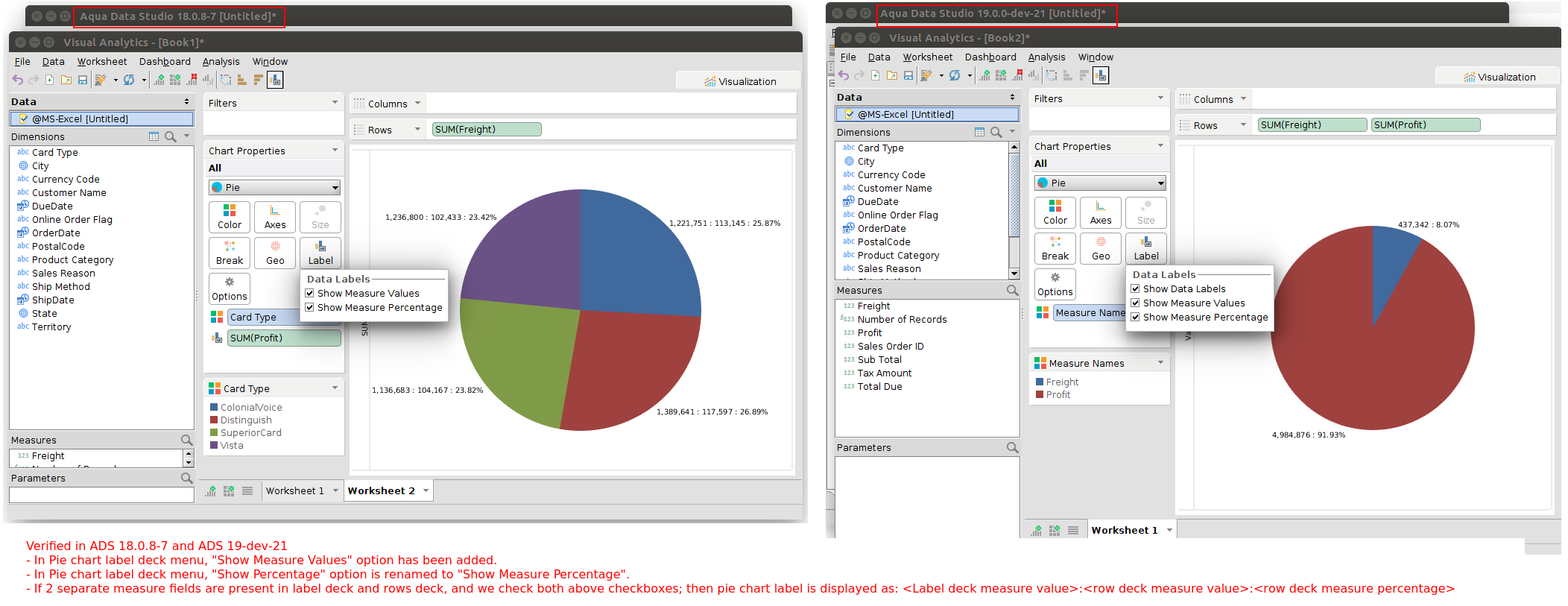Uncheck Show Measure Values in Book1
This screenshot has width=1568, height=606.
click(x=310, y=294)
